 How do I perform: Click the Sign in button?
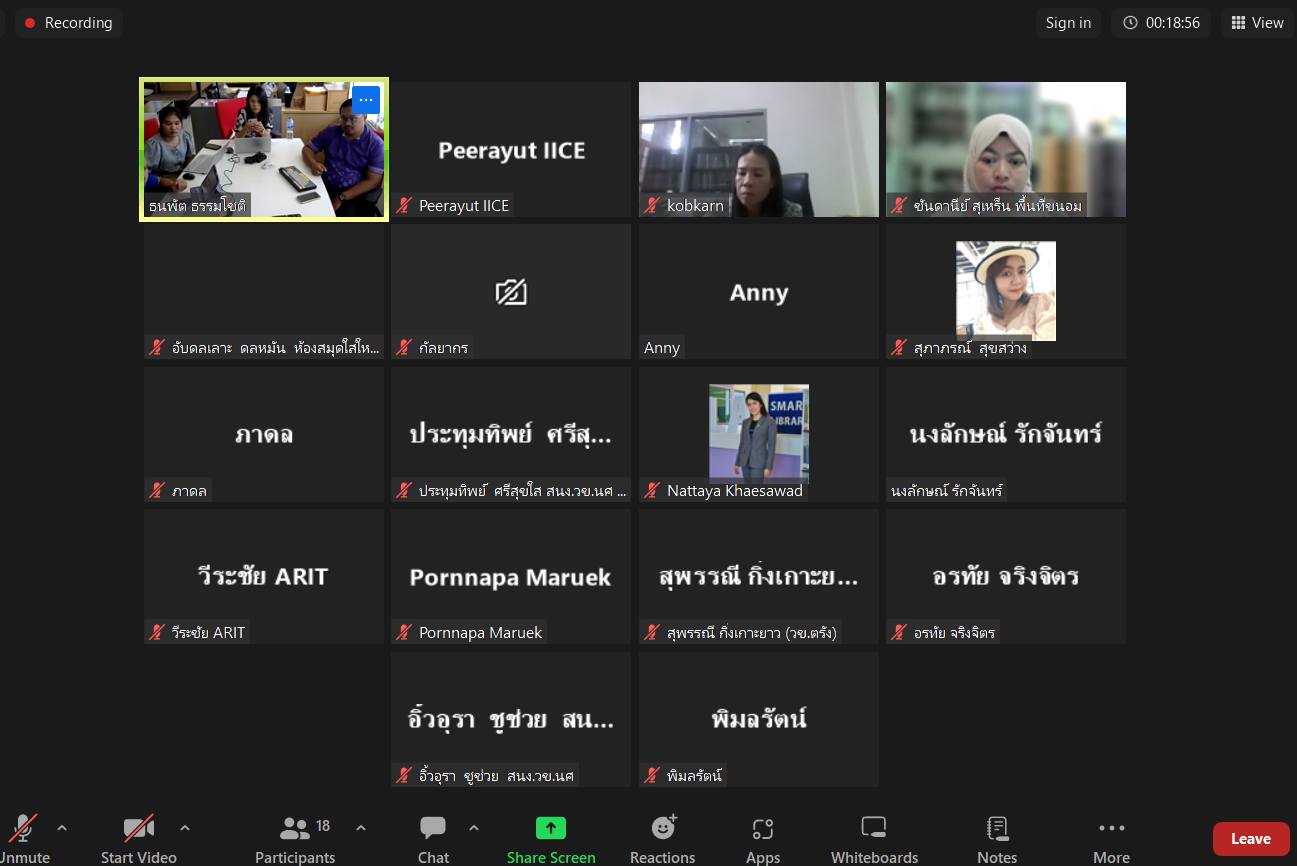point(1068,23)
